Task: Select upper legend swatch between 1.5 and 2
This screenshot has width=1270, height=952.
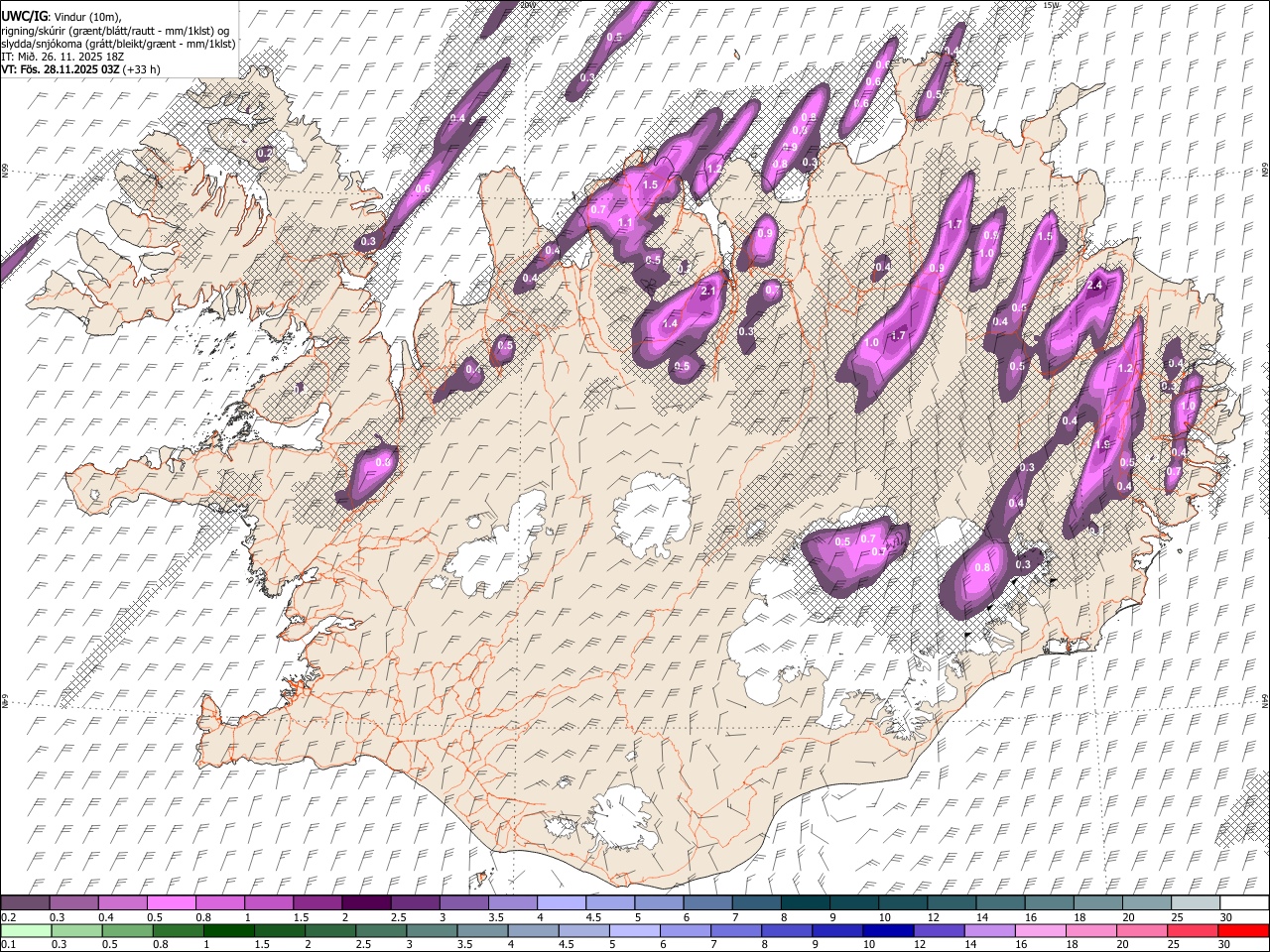Action: [317, 902]
